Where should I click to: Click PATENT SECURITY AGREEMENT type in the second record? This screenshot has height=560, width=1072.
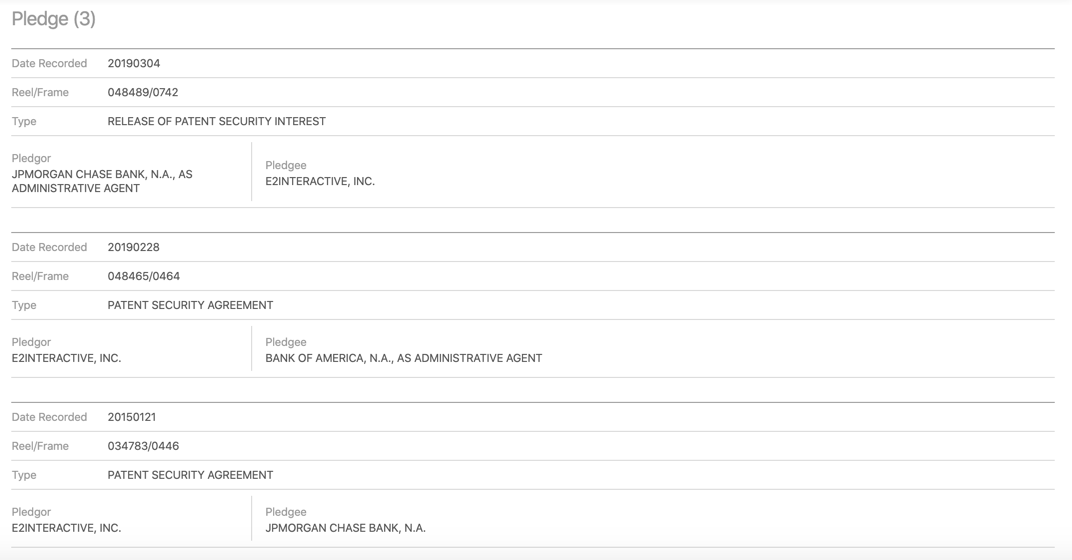point(190,305)
